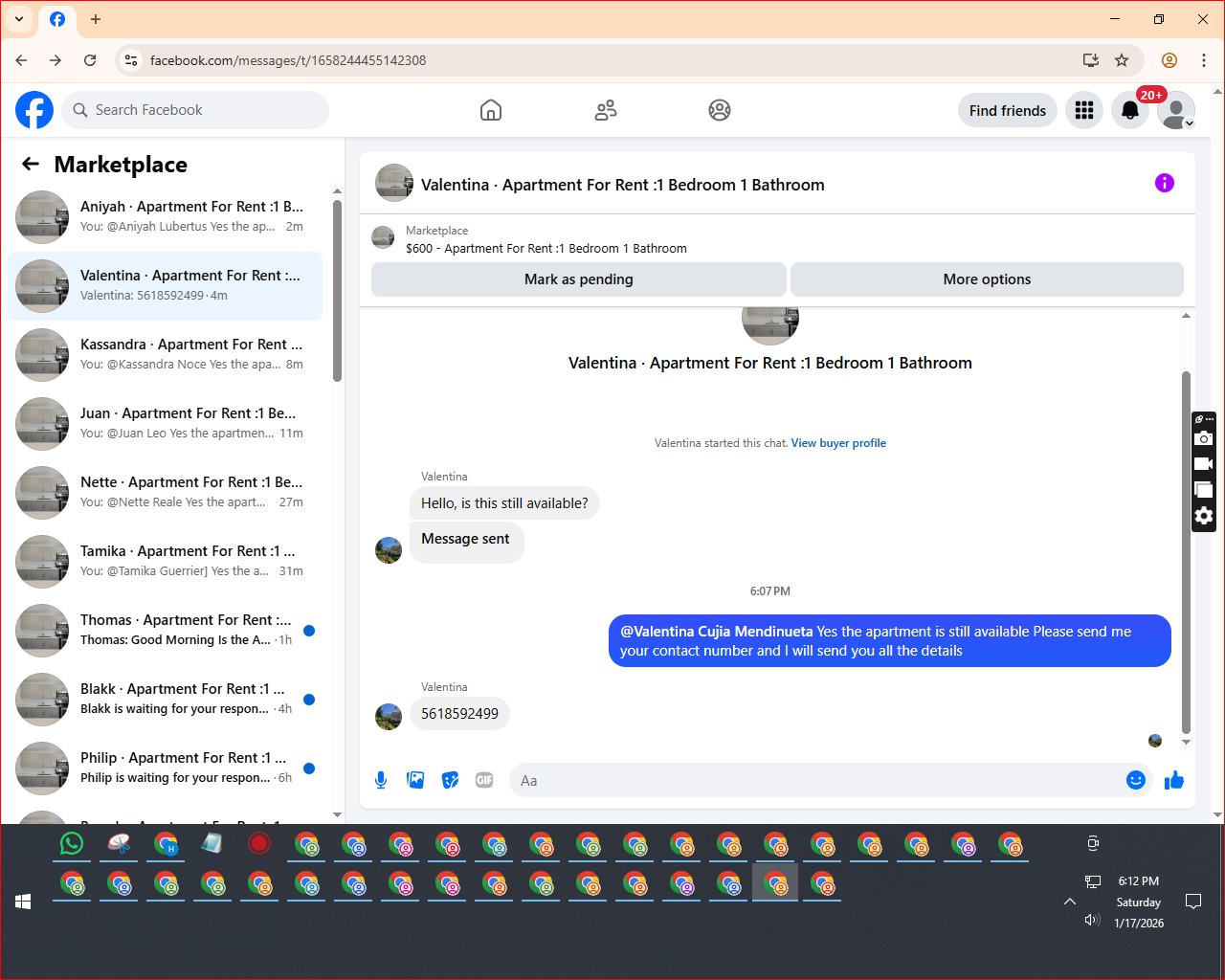Open the View buyer profile link
This screenshot has height=980, width=1225.
click(838, 443)
